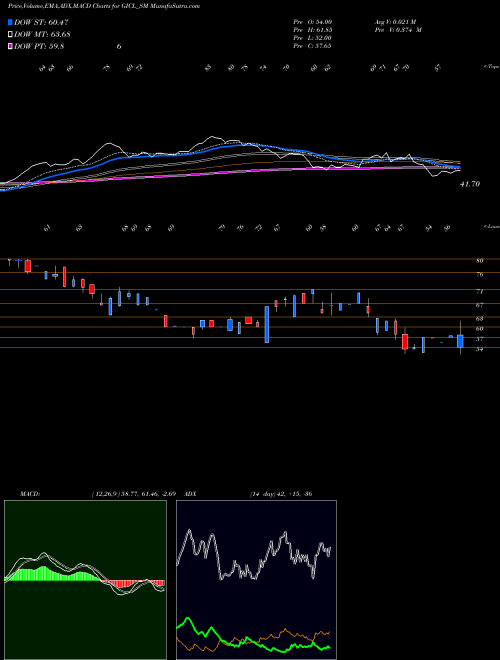
Task: Click the last blue candlestick on the right
Action: (460, 341)
